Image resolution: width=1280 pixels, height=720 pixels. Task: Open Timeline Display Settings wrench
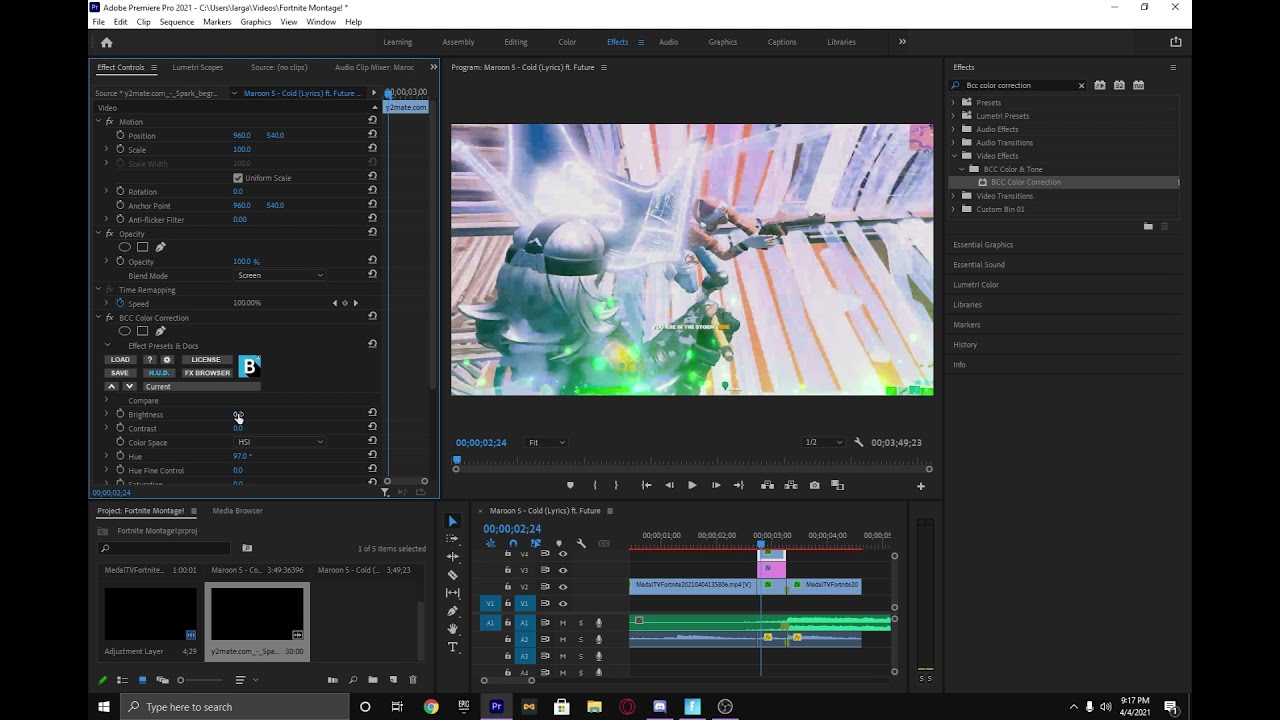(x=581, y=543)
